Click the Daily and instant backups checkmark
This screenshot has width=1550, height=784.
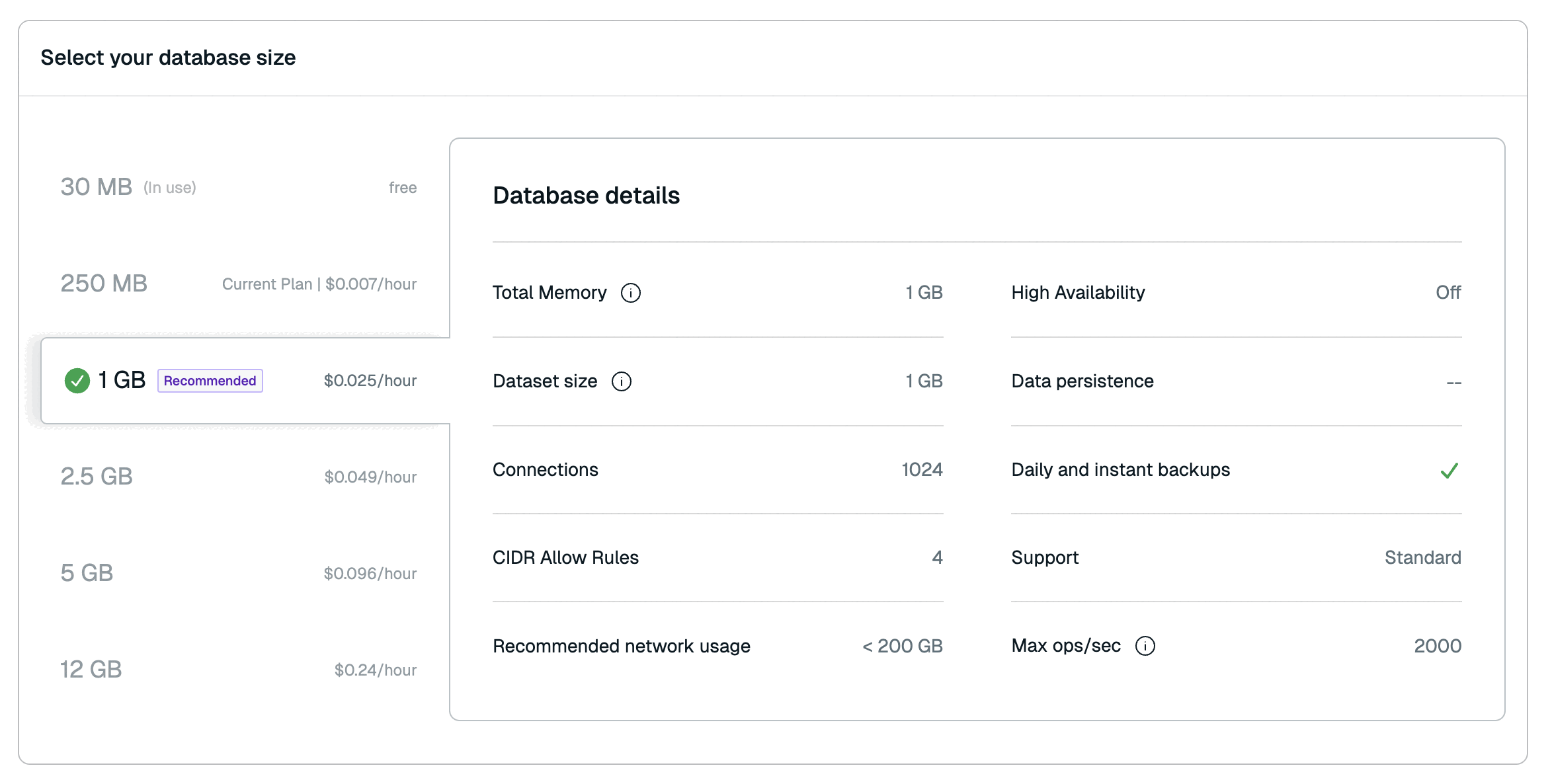pyautogui.click(x=1449, y=471)
